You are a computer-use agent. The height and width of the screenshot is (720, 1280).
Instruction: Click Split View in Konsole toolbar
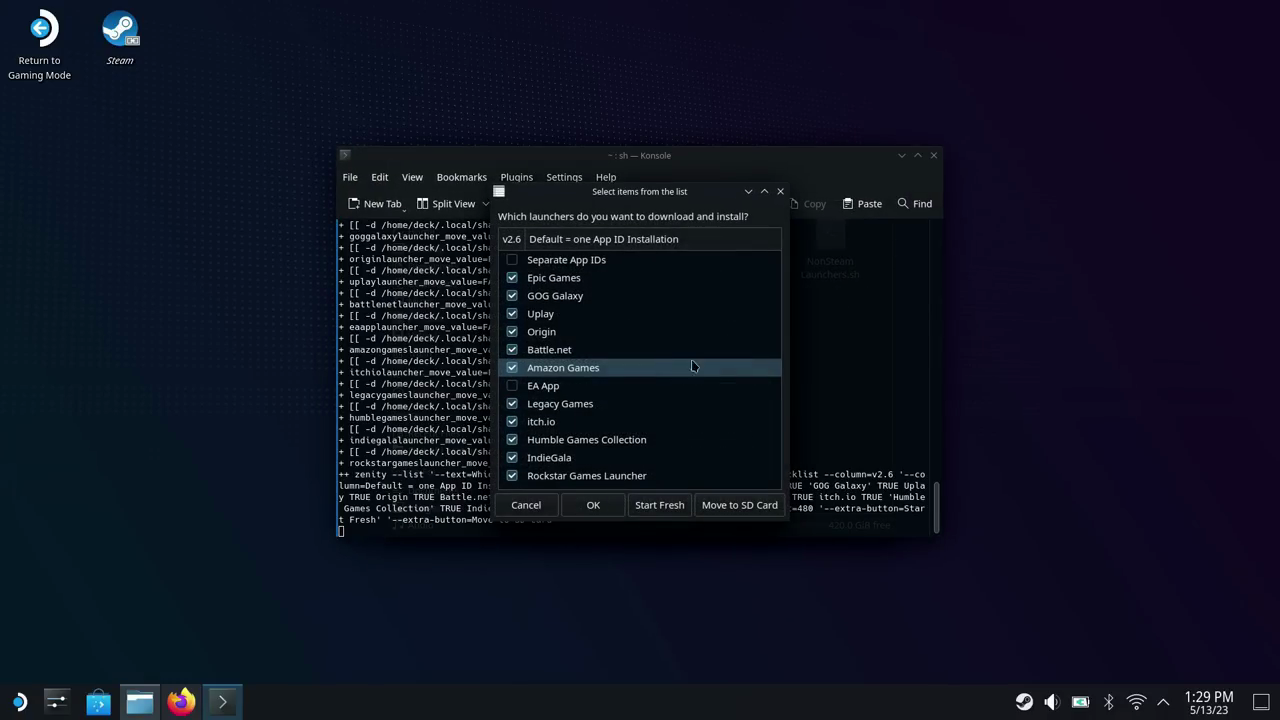(x=446, y=204)
